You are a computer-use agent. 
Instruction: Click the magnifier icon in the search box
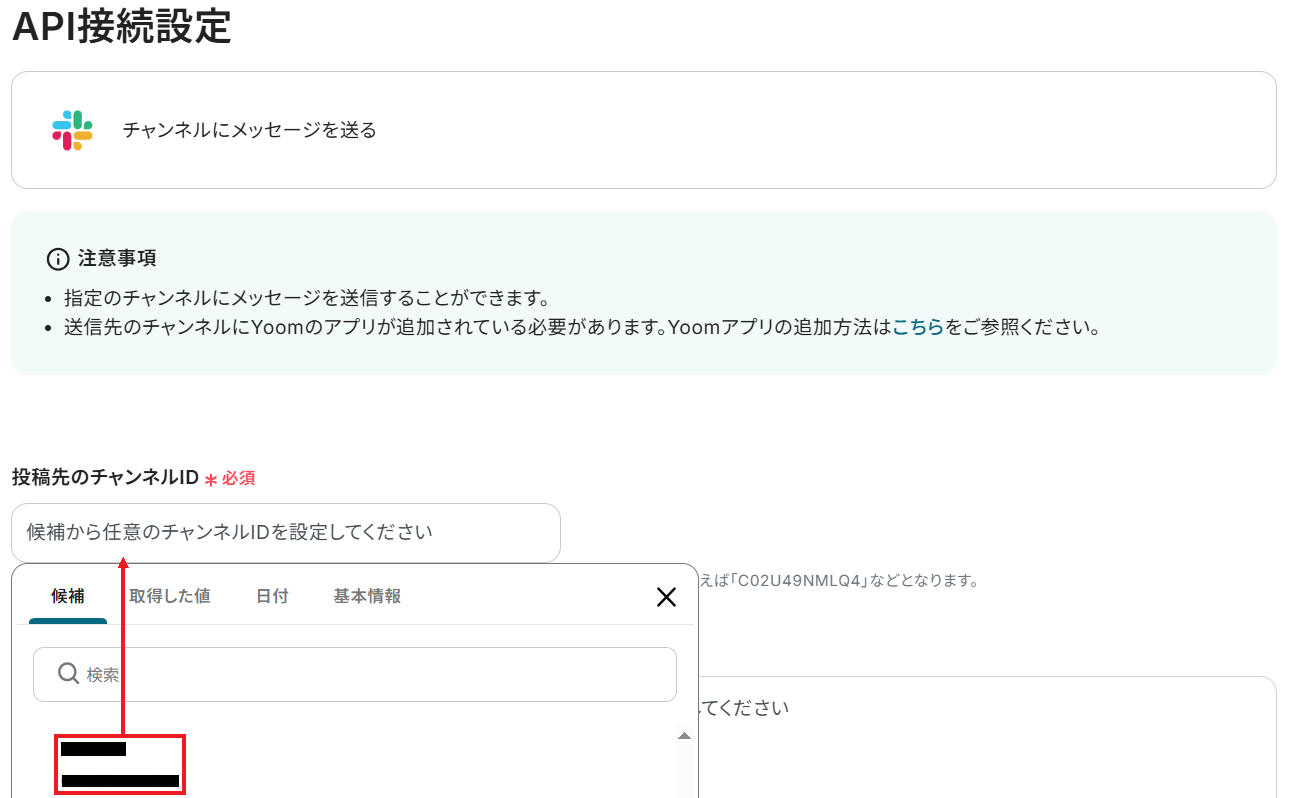click(x=68, y=674)
